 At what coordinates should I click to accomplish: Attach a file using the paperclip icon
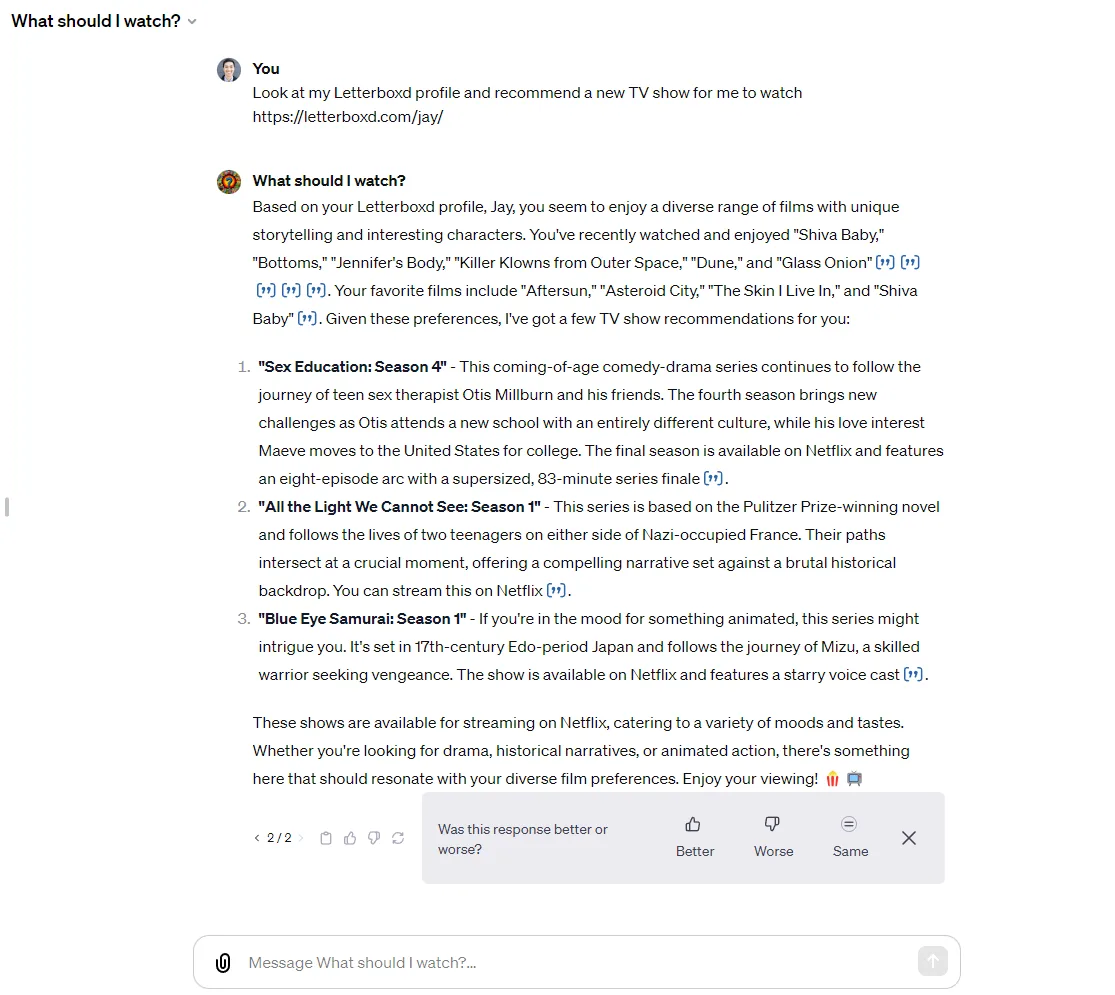223,962
